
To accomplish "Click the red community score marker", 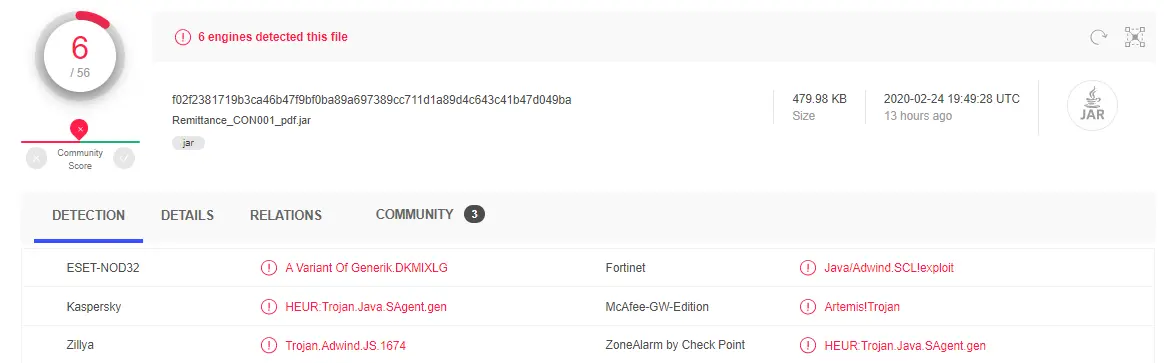I will [x=79, y=129].
